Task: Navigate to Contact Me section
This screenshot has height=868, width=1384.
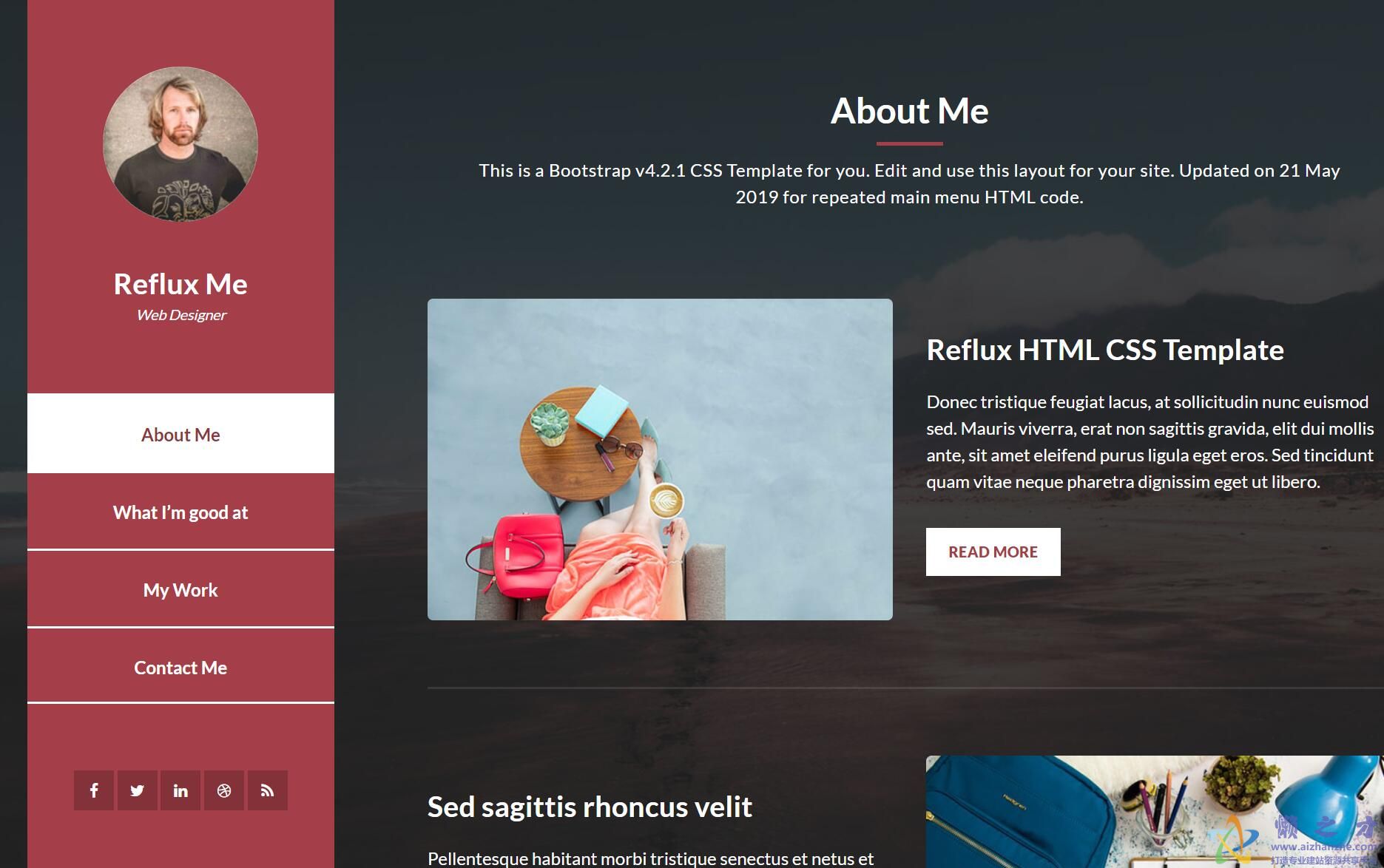Action: tap(180, 668)
